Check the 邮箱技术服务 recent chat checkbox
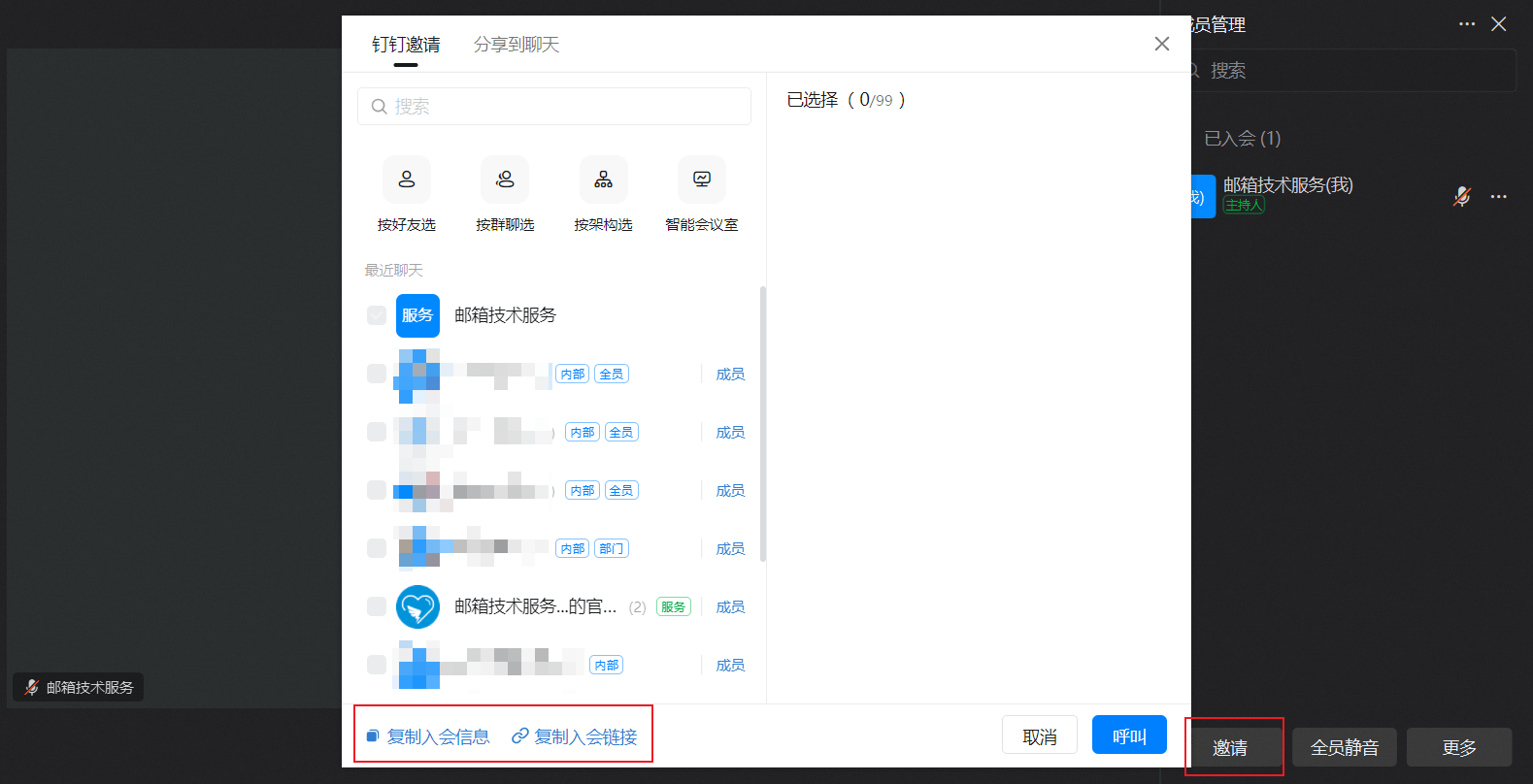The width and height of the screenshot is (1533, 784). point(377,315)
